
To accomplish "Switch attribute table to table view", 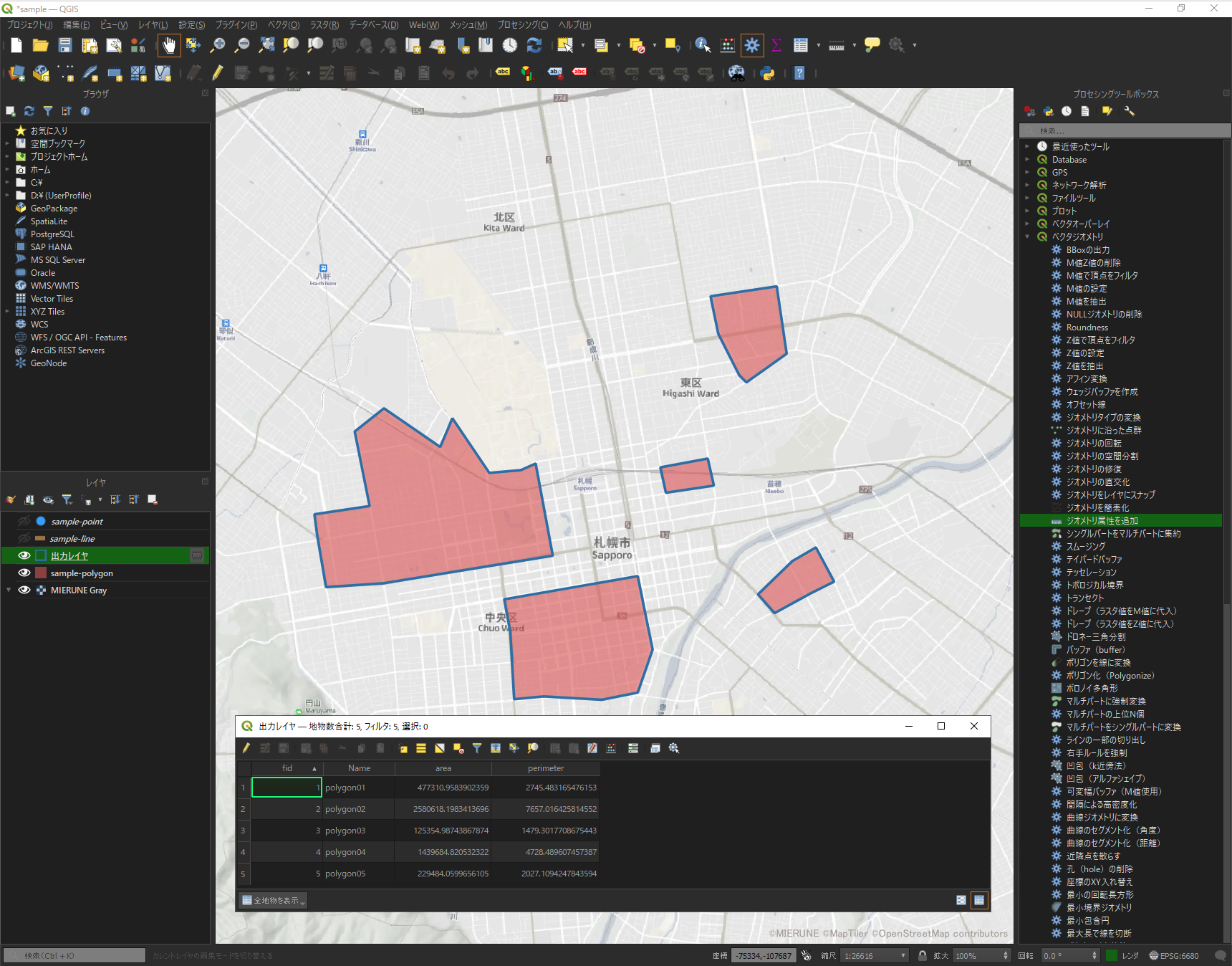I will click(979, 900).
